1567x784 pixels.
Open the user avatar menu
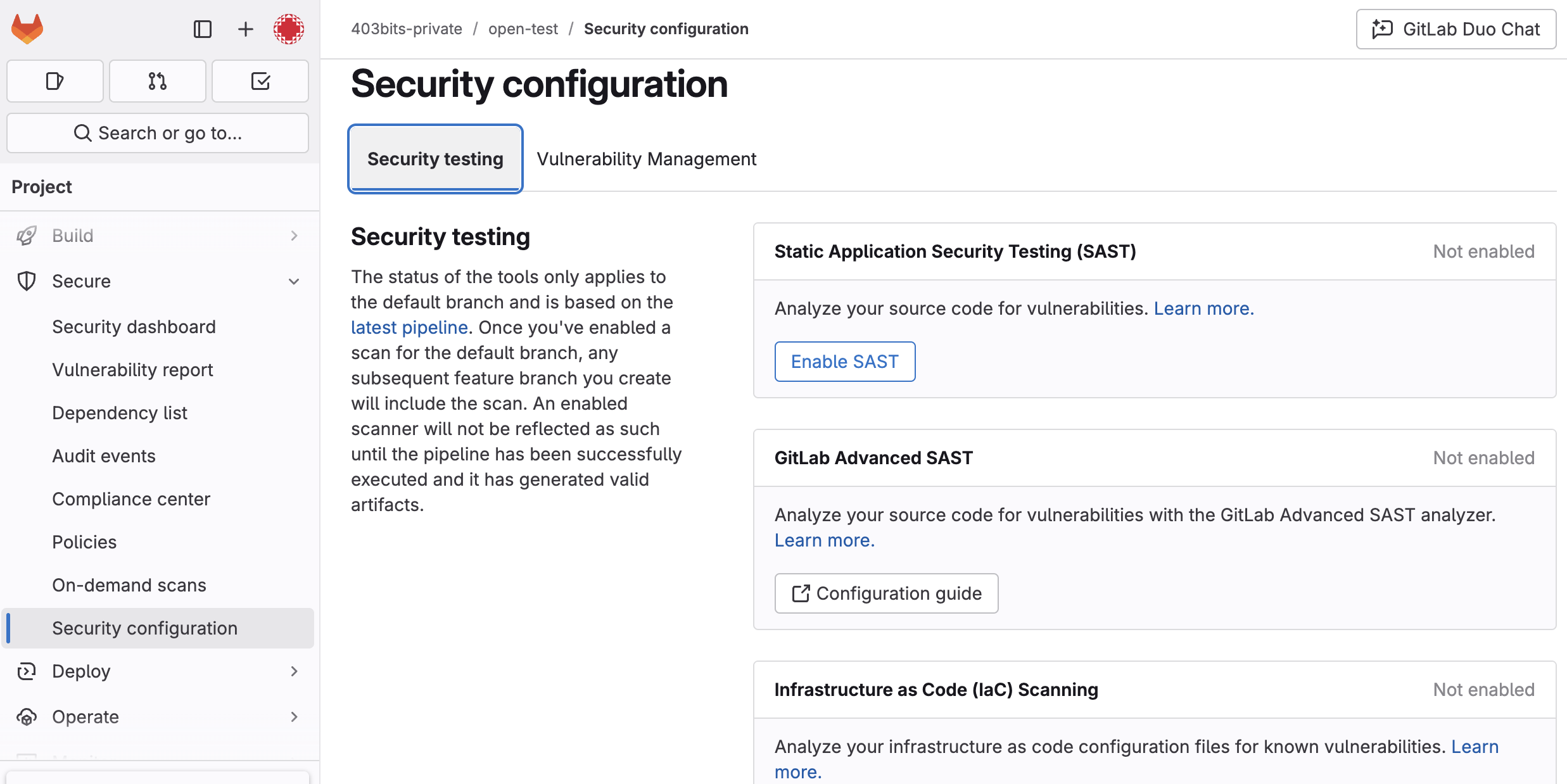(289, 29)
